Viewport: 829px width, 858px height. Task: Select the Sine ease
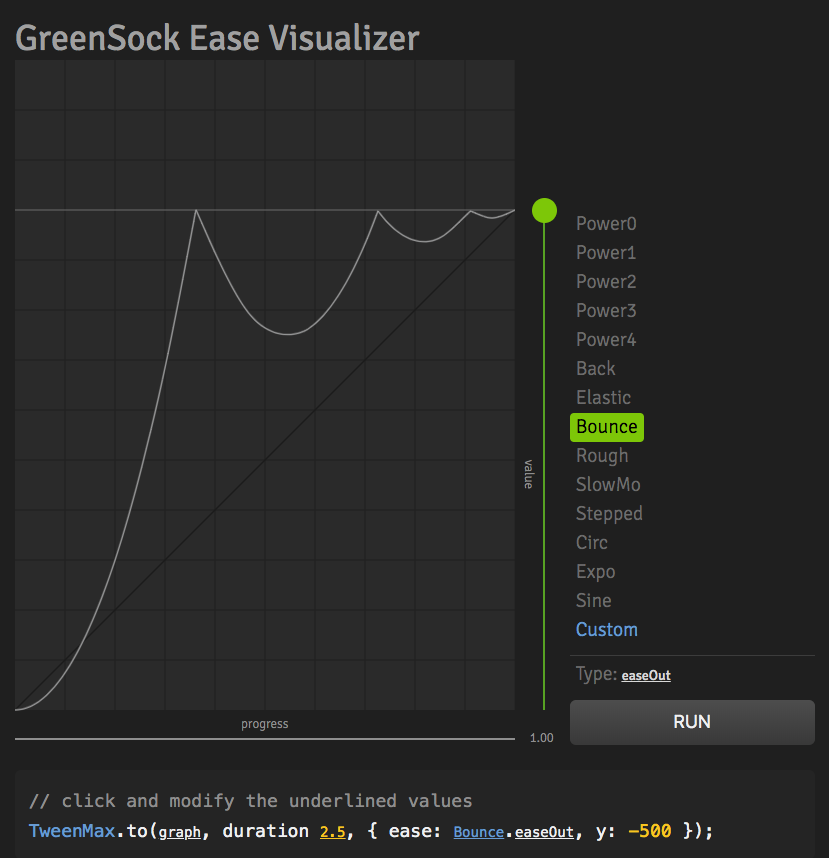(593, 601)
